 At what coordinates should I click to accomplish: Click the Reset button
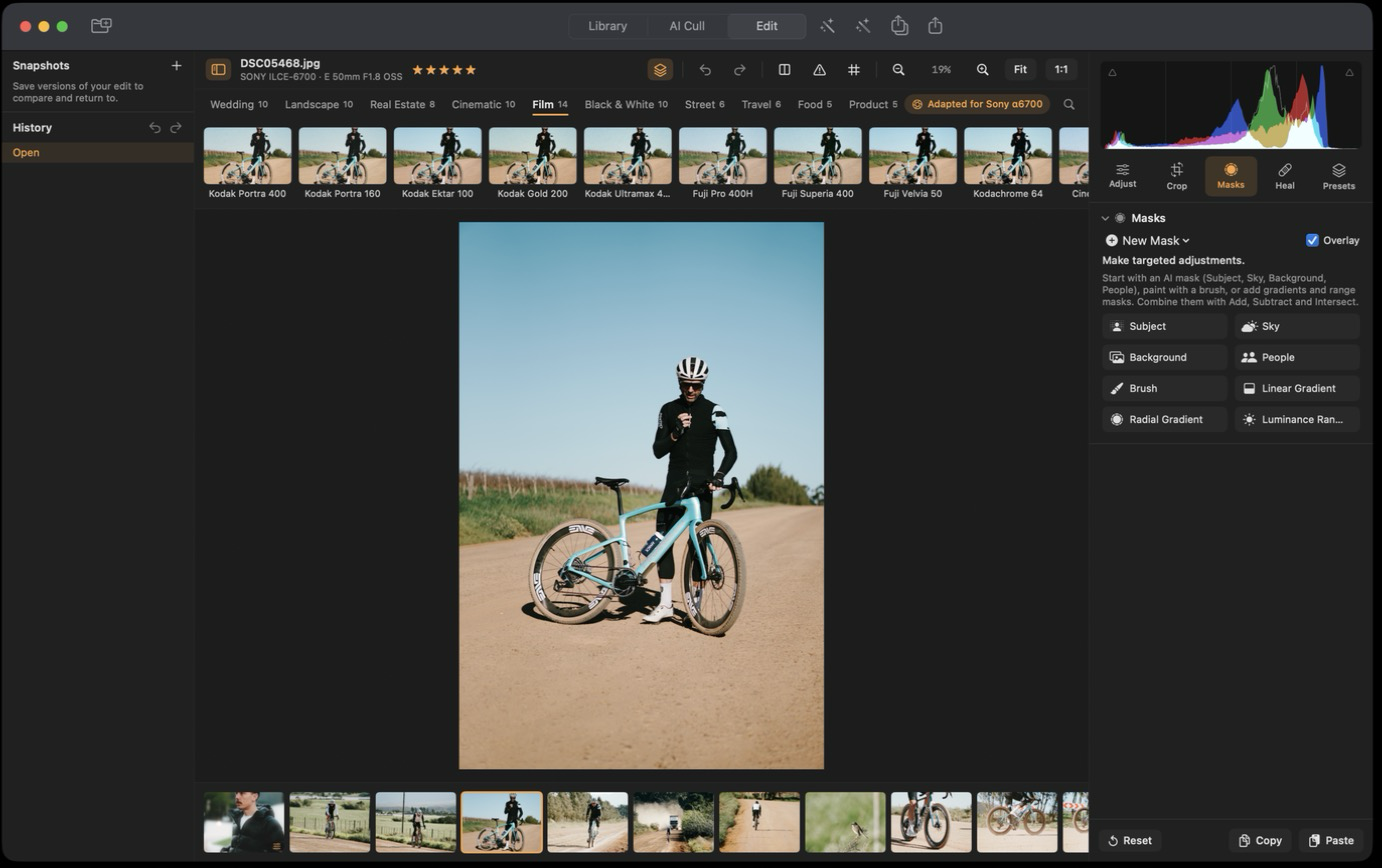(1130, 841)
